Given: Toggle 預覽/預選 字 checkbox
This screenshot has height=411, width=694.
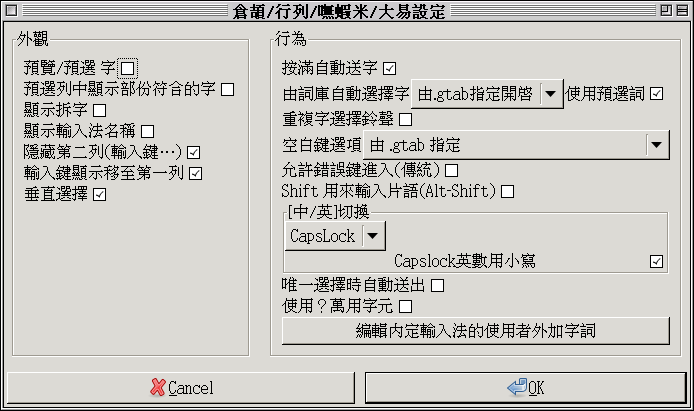Looking at the screenshot, I should 127,69.
